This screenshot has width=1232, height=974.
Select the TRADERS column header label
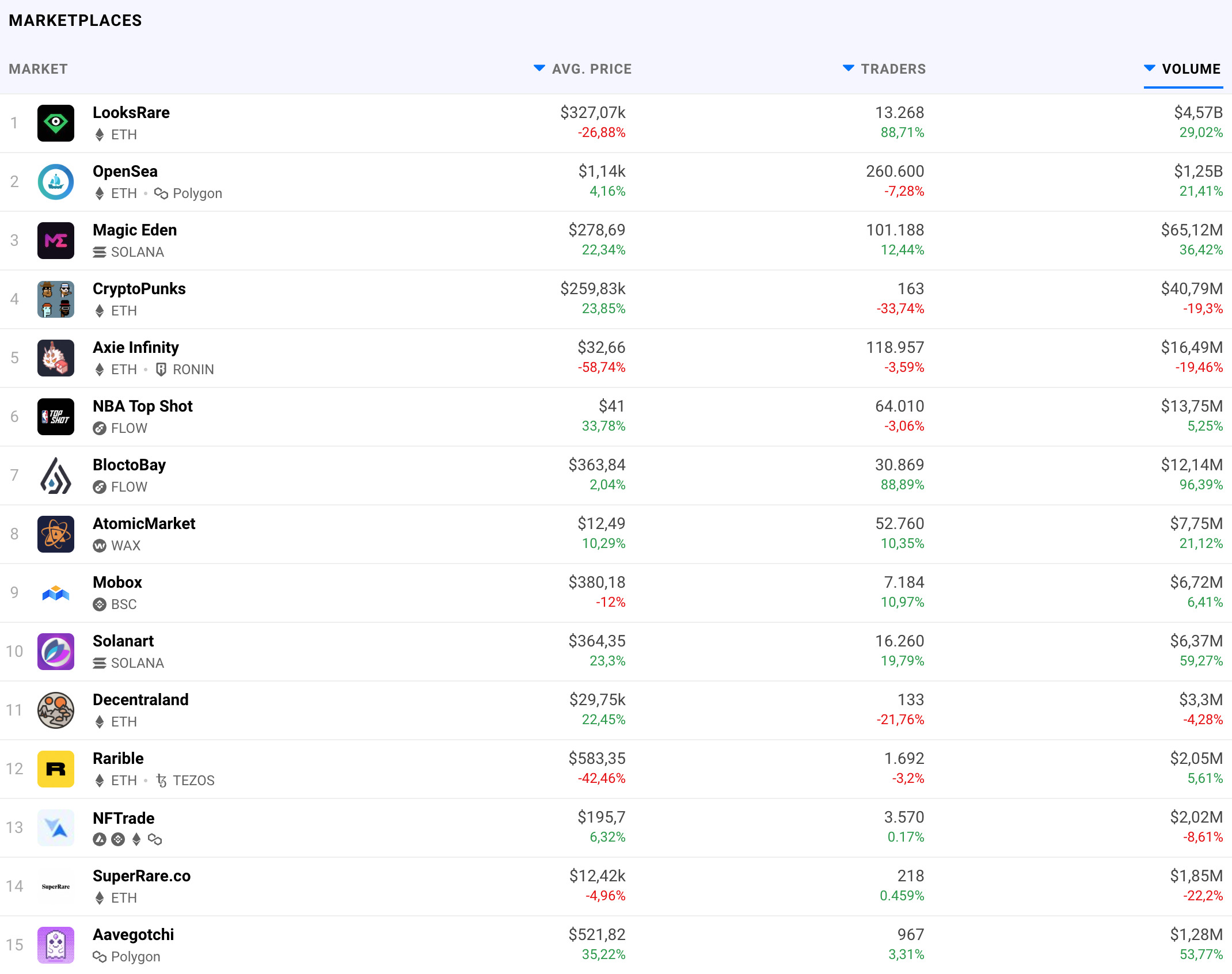click(893, 69)
